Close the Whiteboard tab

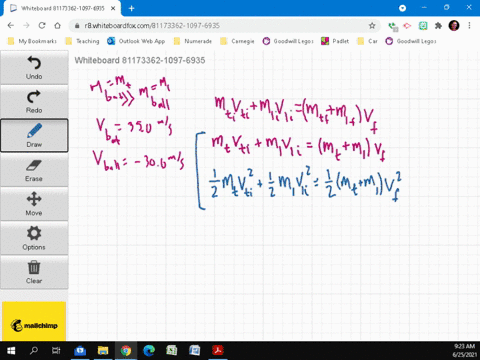click(113, 8)
